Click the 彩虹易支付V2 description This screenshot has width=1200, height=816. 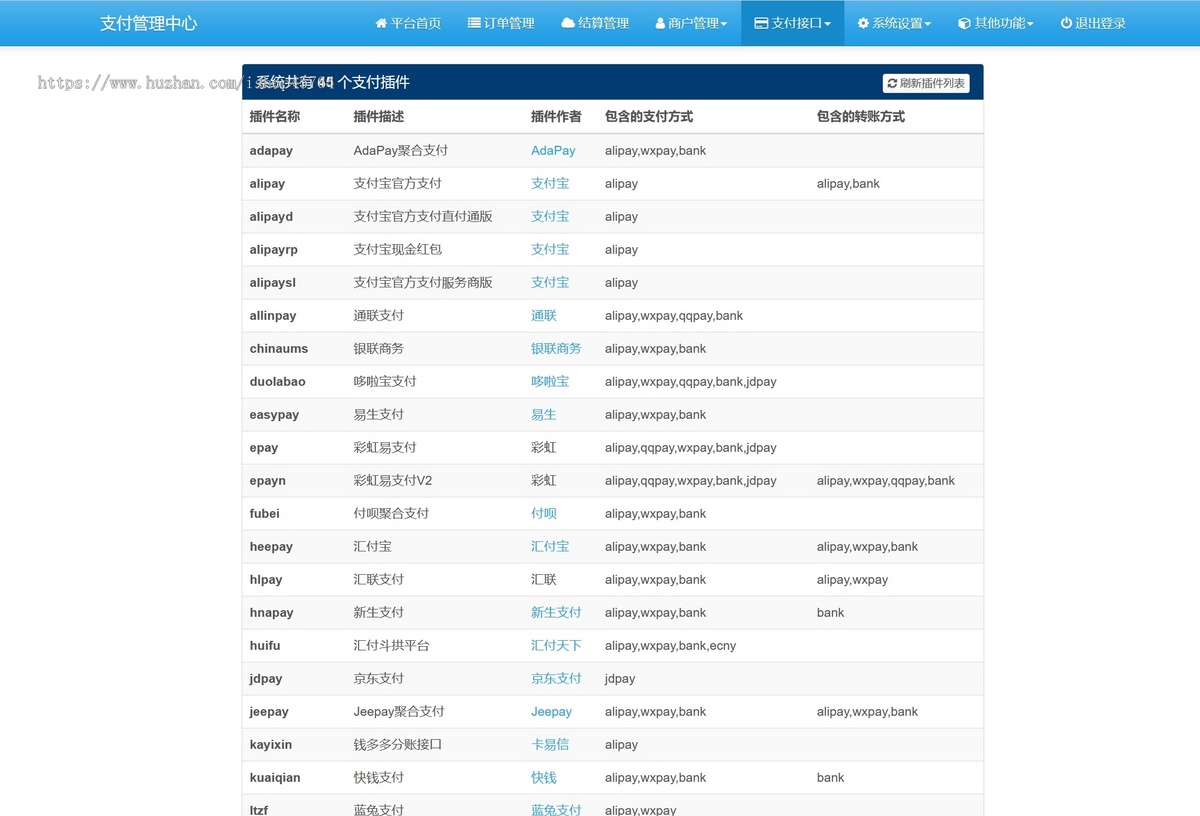(x=393, y=481)
